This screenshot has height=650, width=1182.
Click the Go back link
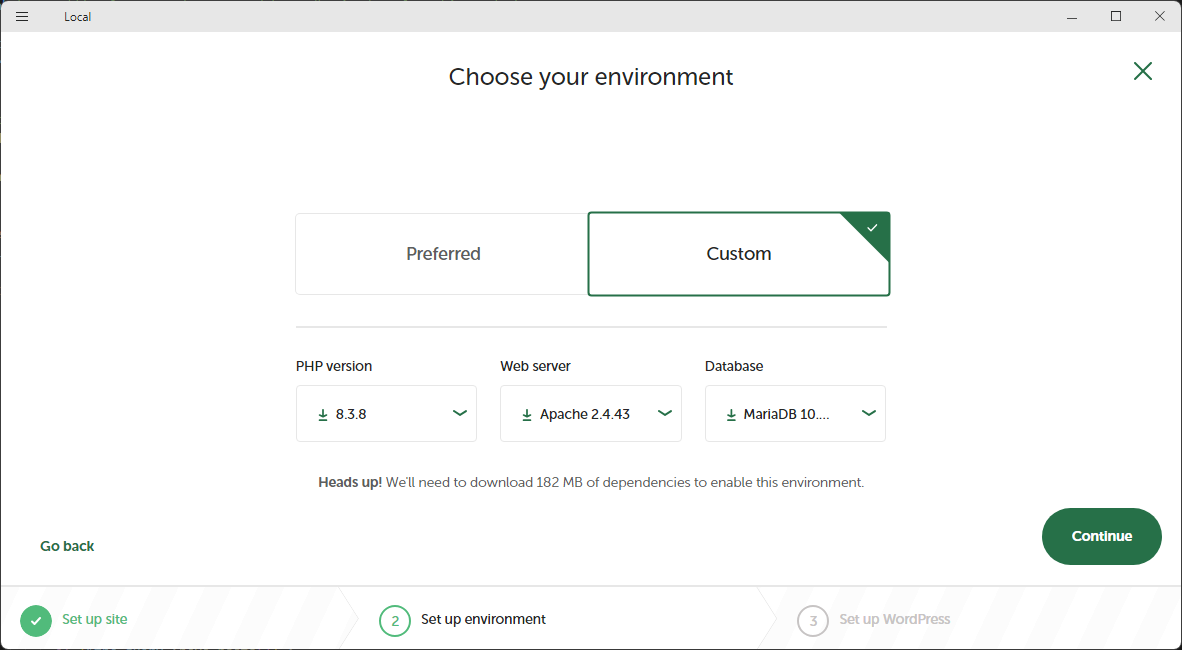pos(67,546)
